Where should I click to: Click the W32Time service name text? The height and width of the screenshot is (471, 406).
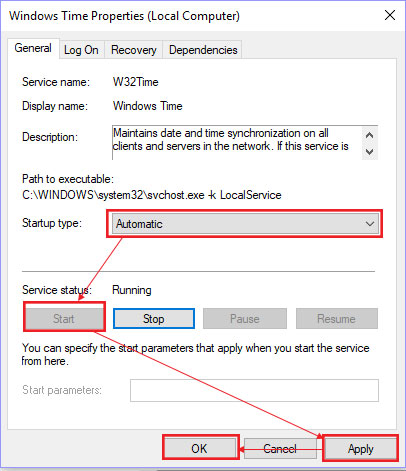(136, 82)
